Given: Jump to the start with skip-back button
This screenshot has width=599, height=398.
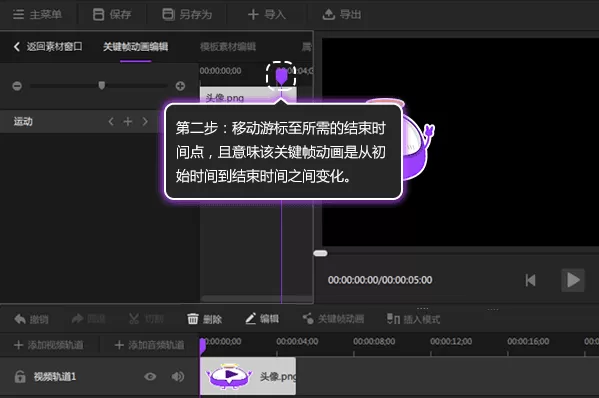Looking at the screenshot, I should 531,280.
